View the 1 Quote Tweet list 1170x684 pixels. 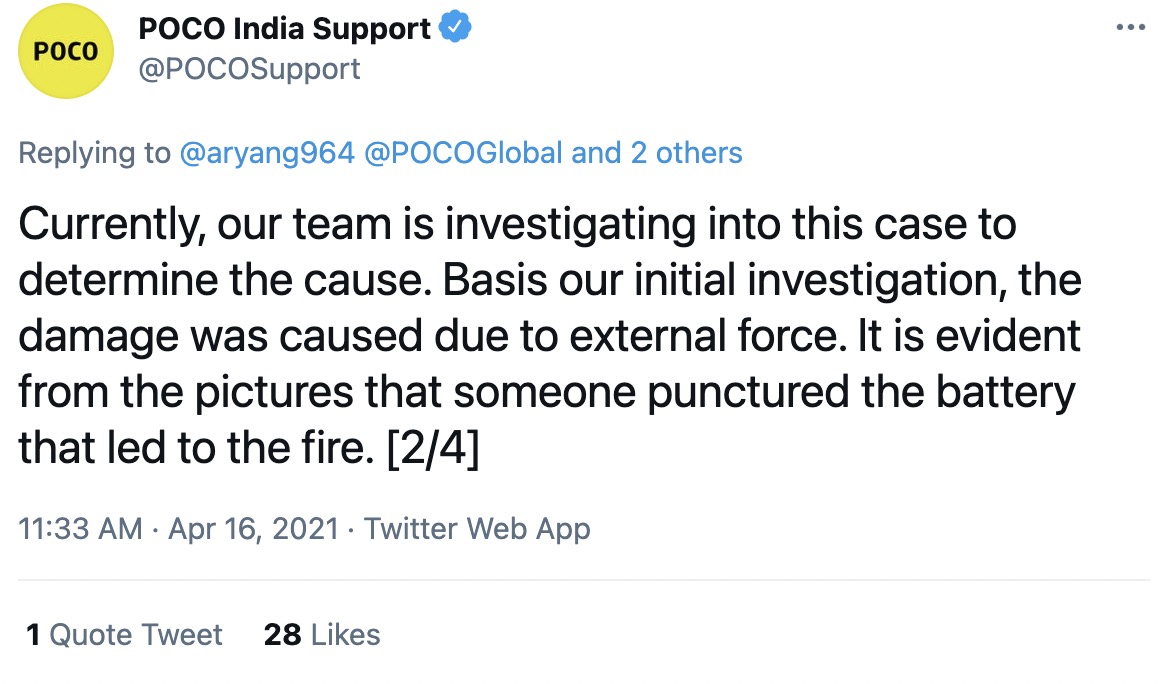click(124, 635)
